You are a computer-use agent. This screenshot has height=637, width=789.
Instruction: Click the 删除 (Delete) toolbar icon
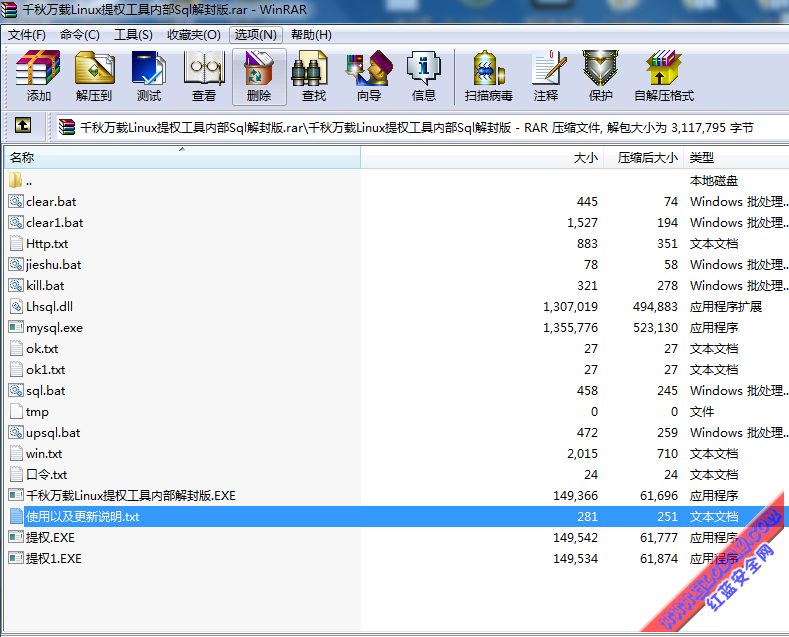coord(259,76)
